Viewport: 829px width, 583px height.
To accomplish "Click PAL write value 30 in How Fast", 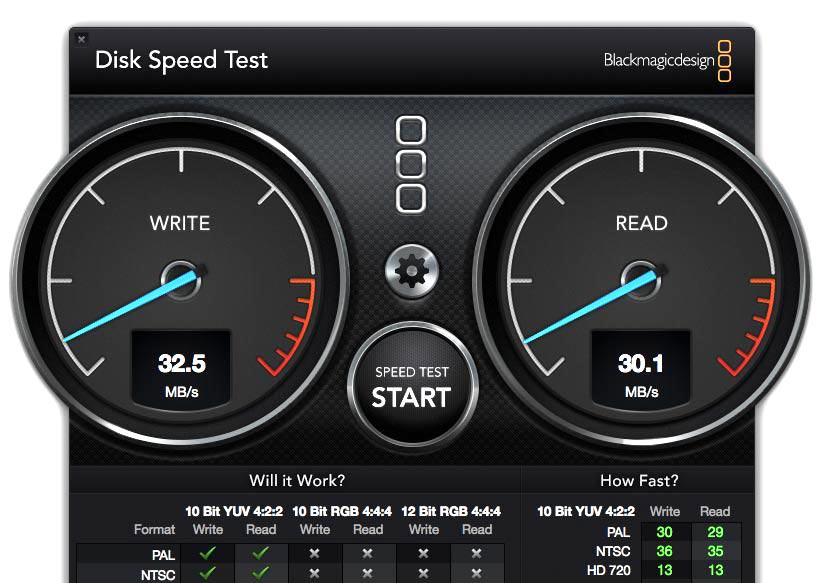I will 665,532.
